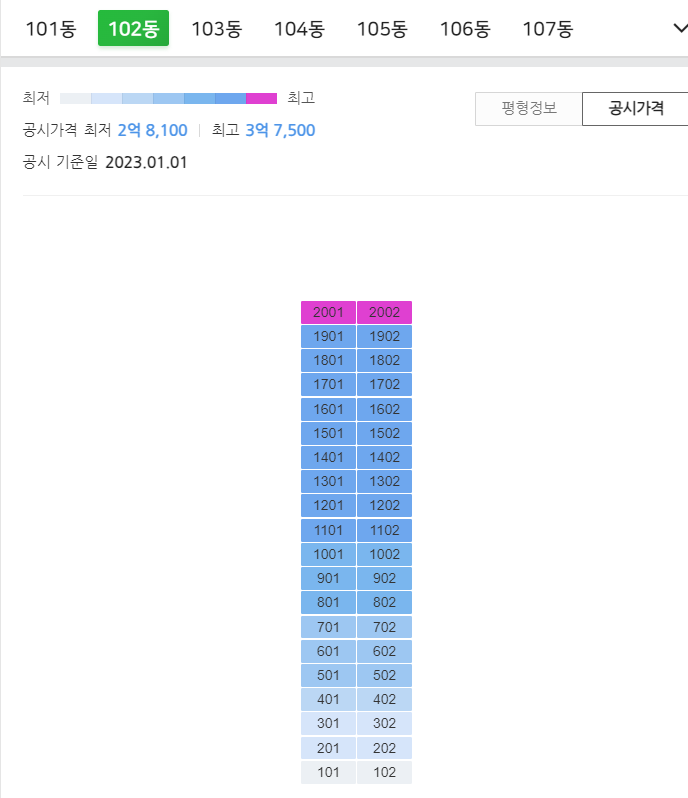The width and height of the screenshot is (688, 798).
Task: Select unit 2002 in magenta
Action: [384, 312]
